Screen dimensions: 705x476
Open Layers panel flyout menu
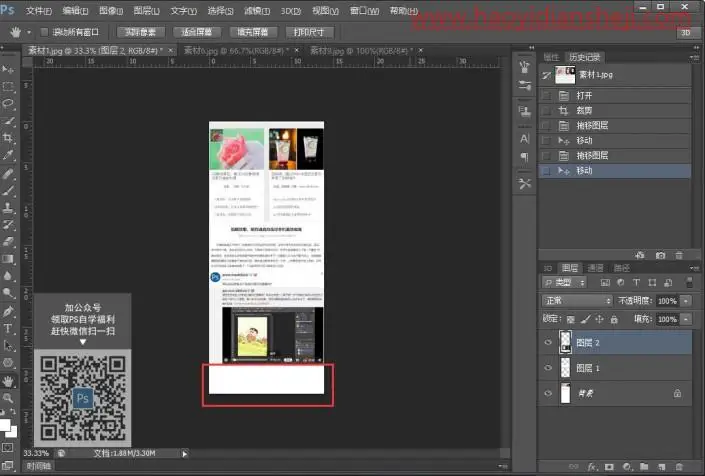[x=693, y=268]
